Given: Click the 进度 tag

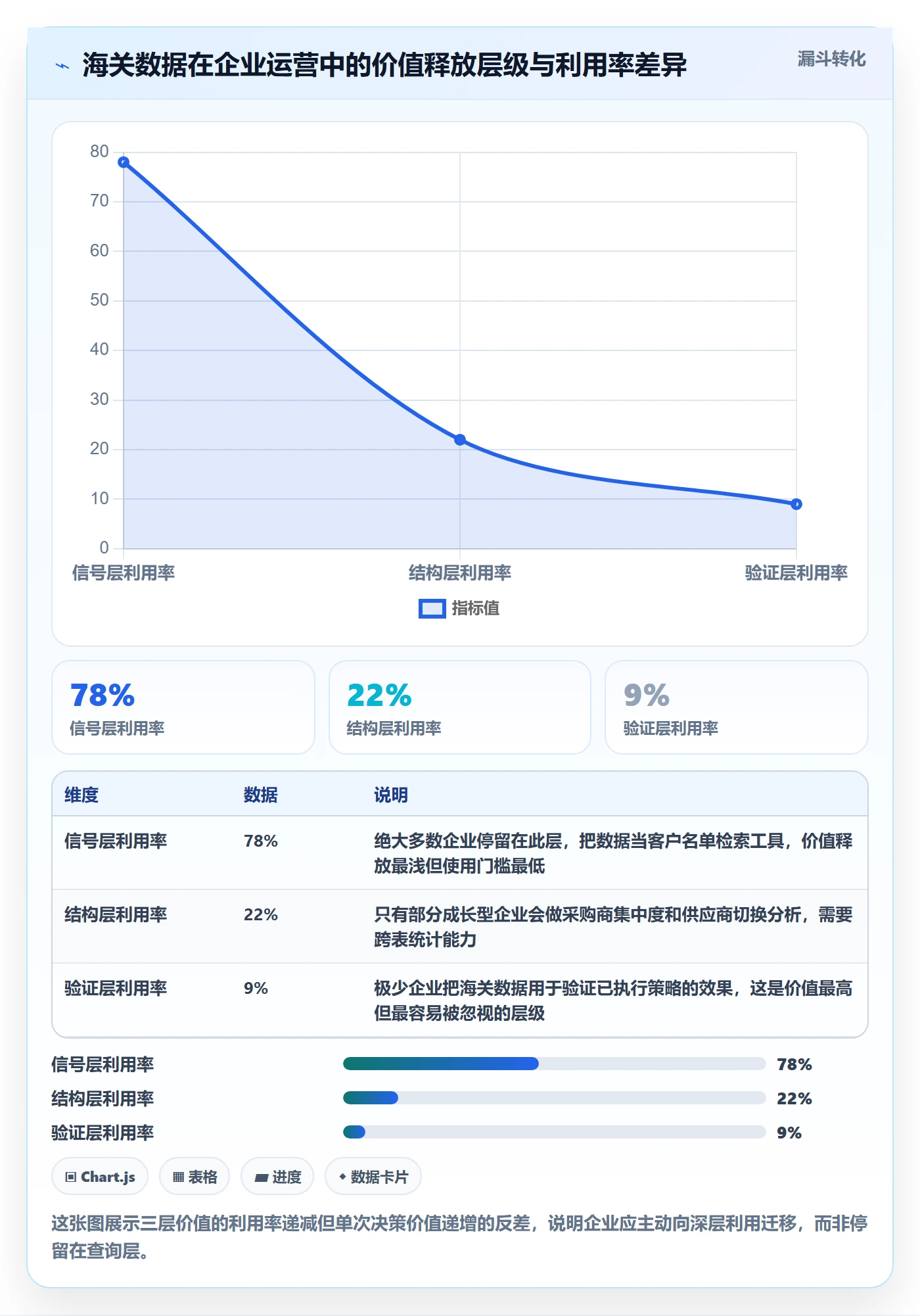Looking at the screenshot, I should [x=277, y=1177].
